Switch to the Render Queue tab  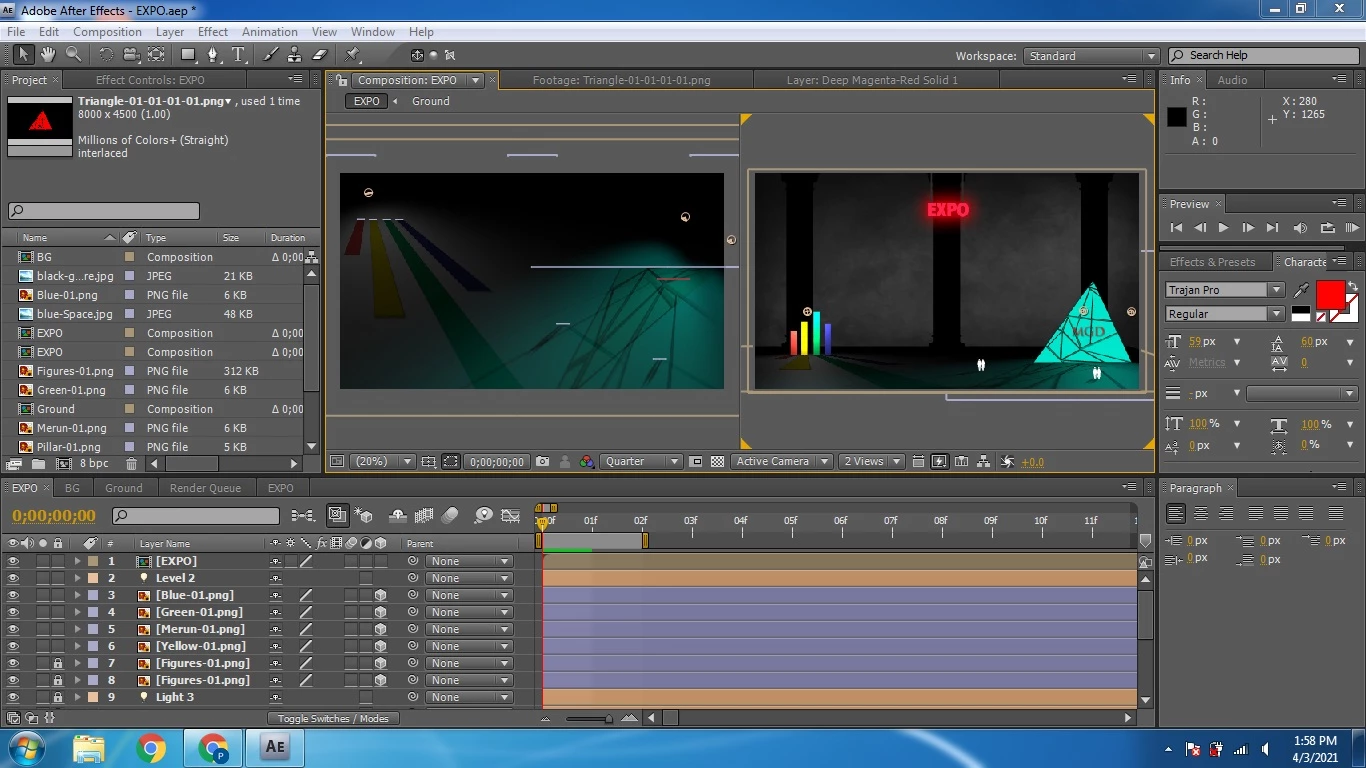coord(205,488)
